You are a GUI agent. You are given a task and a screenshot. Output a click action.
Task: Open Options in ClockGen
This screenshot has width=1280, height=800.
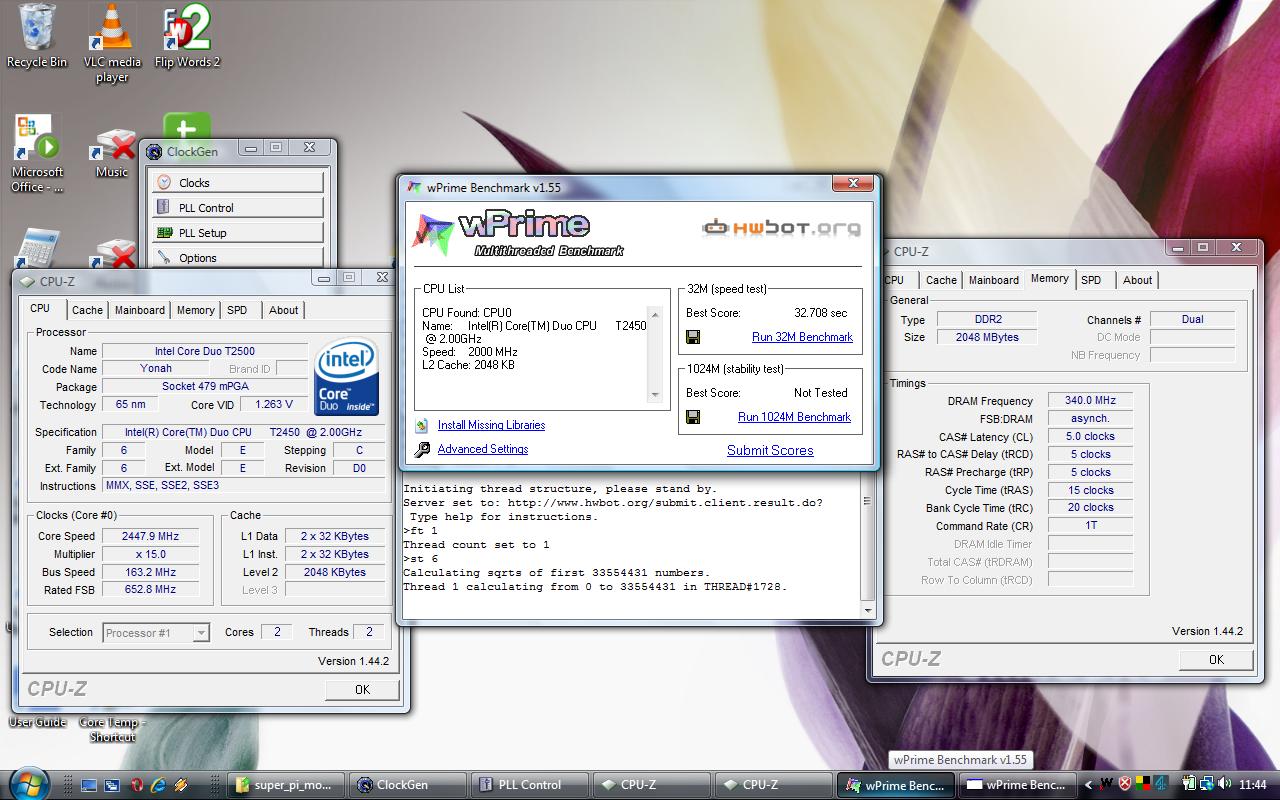click(238, 258)
